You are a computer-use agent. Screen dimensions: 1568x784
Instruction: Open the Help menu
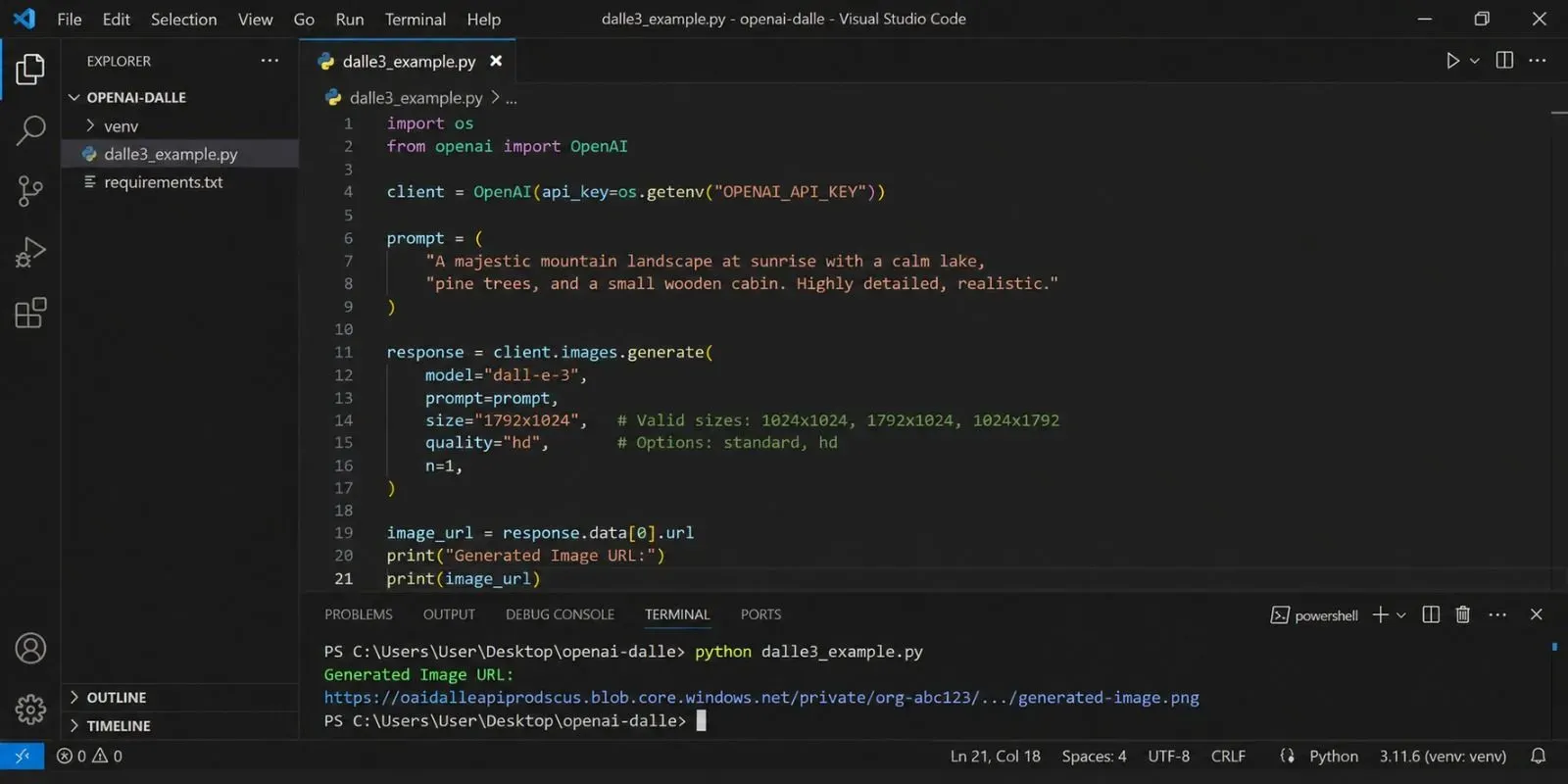[483, 19]
